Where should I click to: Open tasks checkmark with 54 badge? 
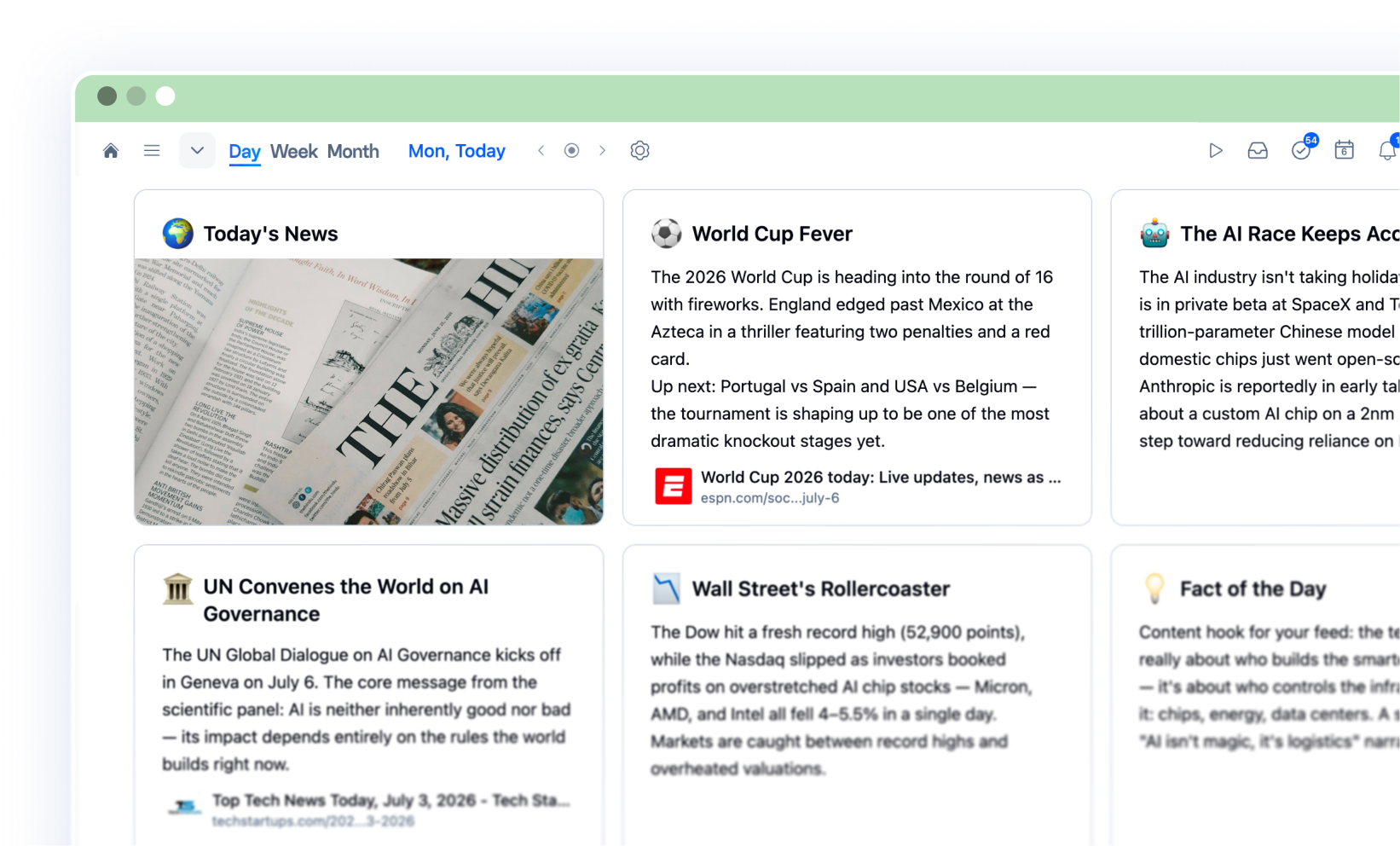[1302, 150]
